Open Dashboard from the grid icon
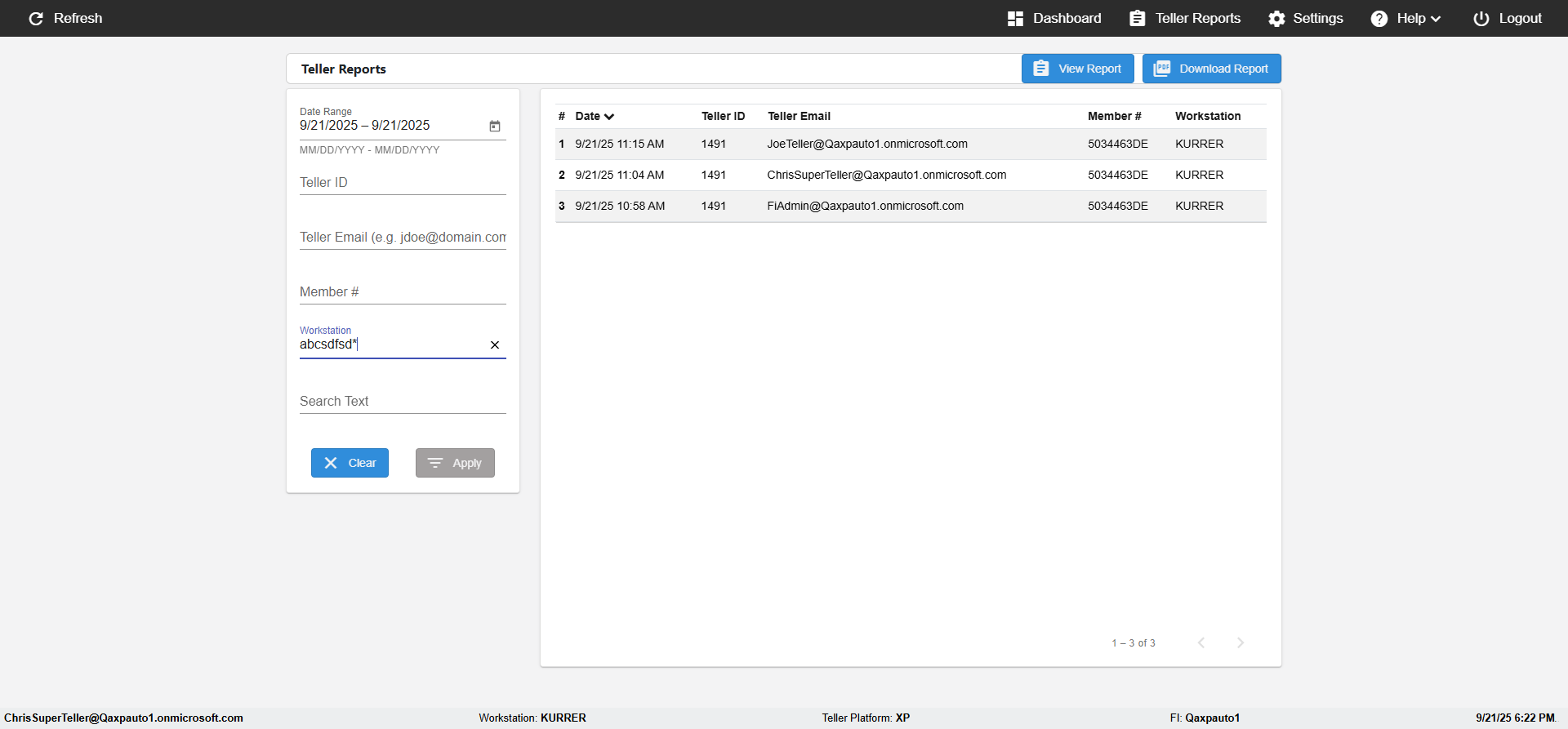Screen dimensions: 1568x729 (x=1015, y=18)
